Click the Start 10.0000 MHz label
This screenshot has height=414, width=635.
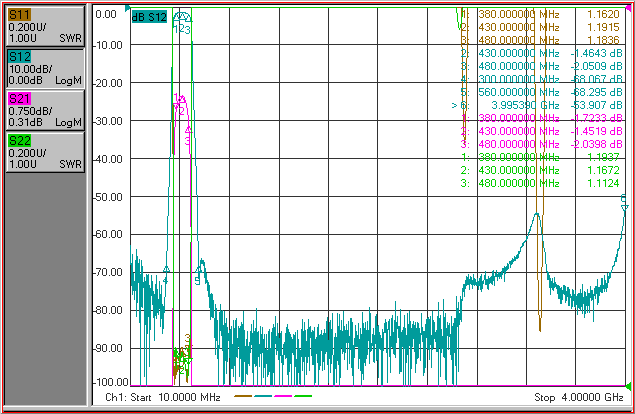pyautogui.click(x=175, y=397)
